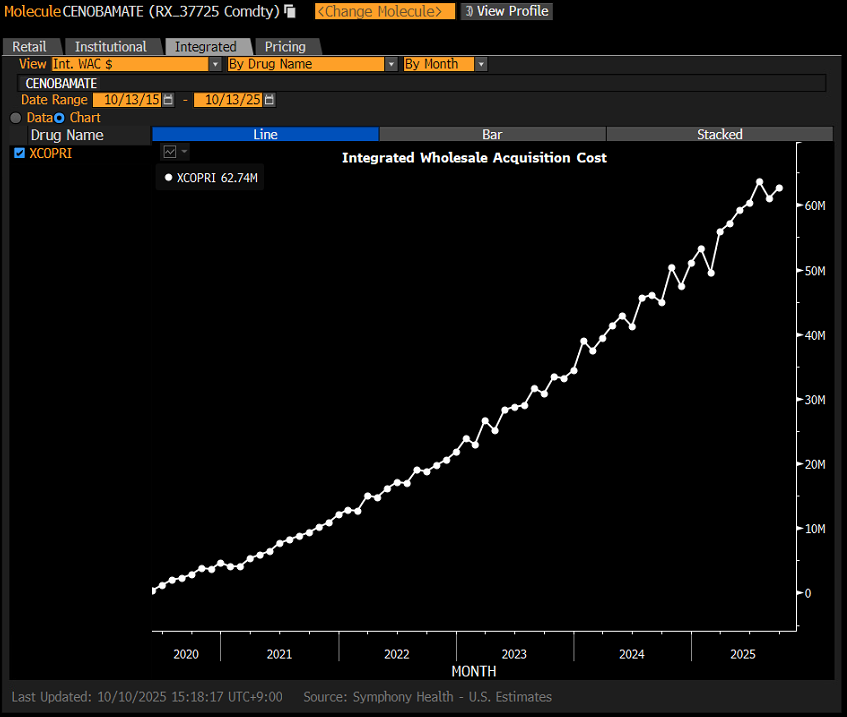This screenshot has height=717, width=847.
Task: Expand arrow beside chart options icon
Action: pos(184,152)
